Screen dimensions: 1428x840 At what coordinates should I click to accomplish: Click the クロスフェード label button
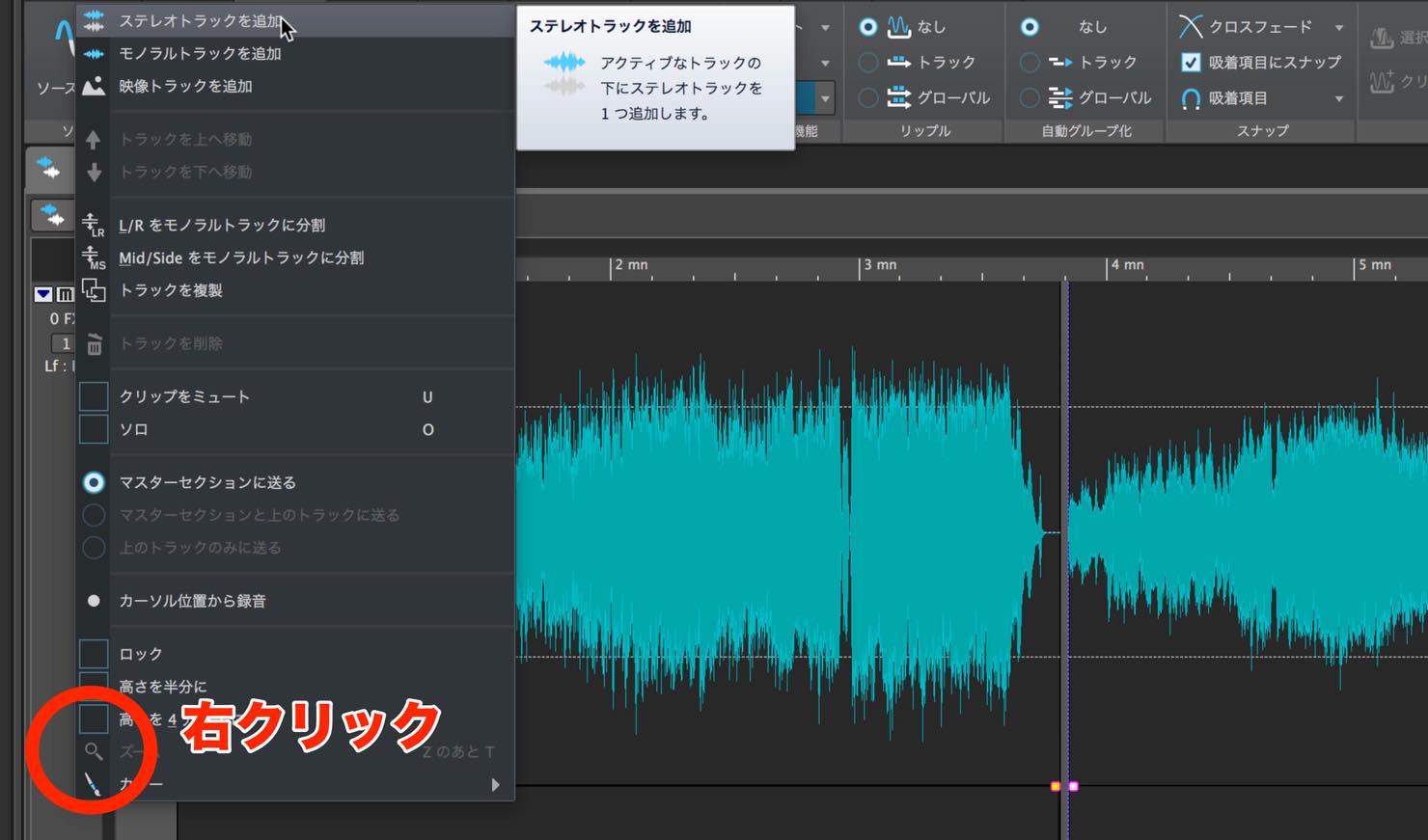1260,27
